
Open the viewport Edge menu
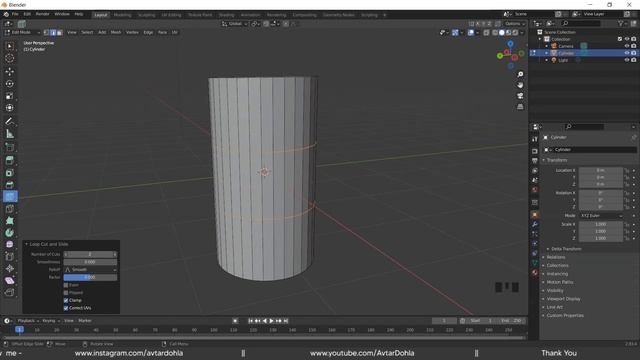point(148,32)
